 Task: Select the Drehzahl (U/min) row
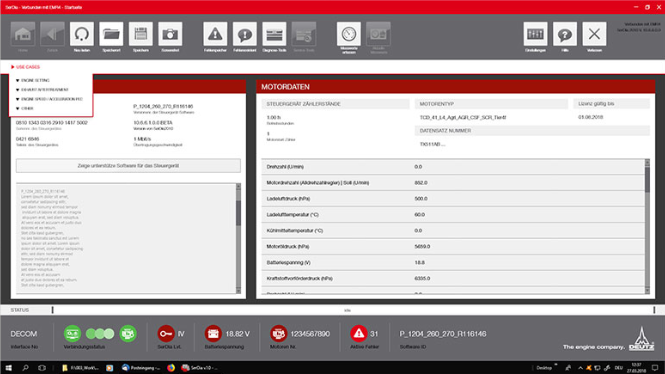pos(453,167)
